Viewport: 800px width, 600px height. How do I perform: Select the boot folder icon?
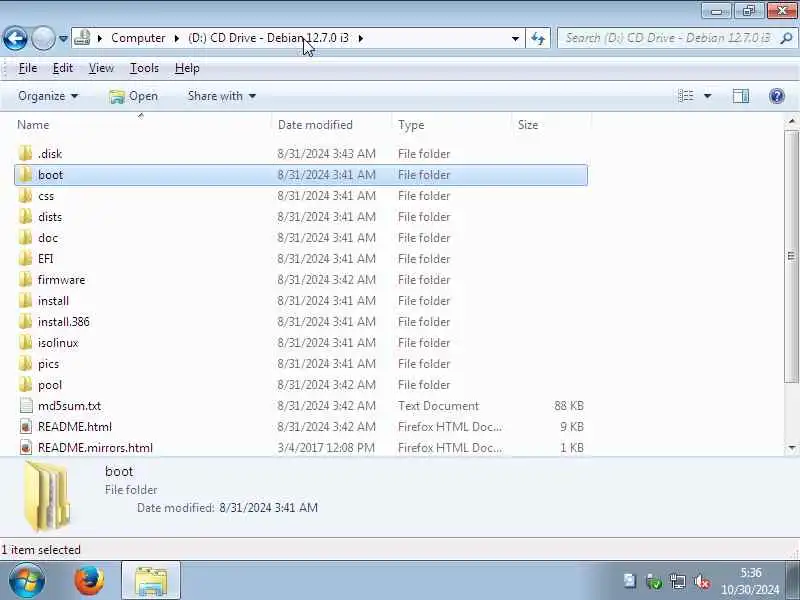pos(25,175)
